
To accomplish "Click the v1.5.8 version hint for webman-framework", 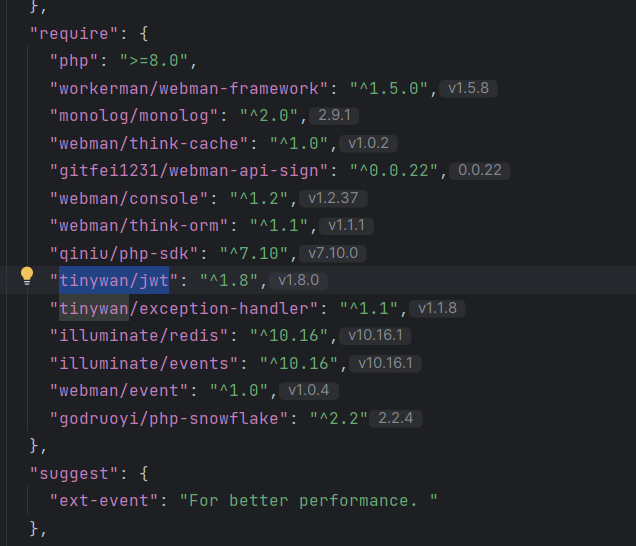I will point(468,88).
